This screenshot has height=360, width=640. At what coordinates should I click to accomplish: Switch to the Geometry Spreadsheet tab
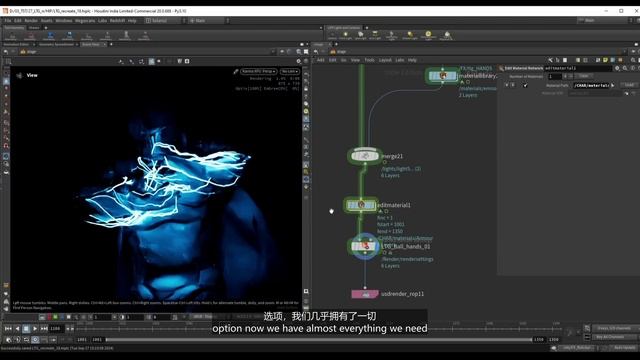pyautogui.click(x=57, y=44)
